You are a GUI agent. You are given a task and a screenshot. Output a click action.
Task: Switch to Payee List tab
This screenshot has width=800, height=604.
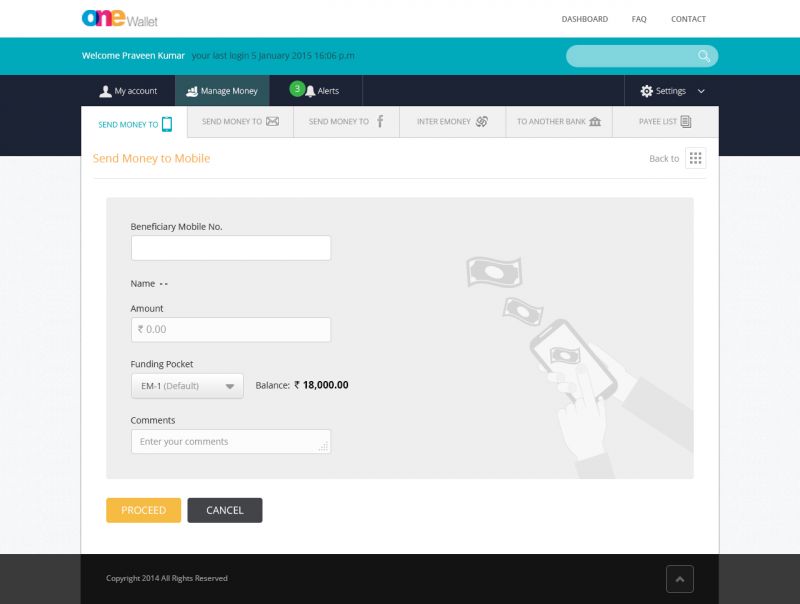point(665,121)
